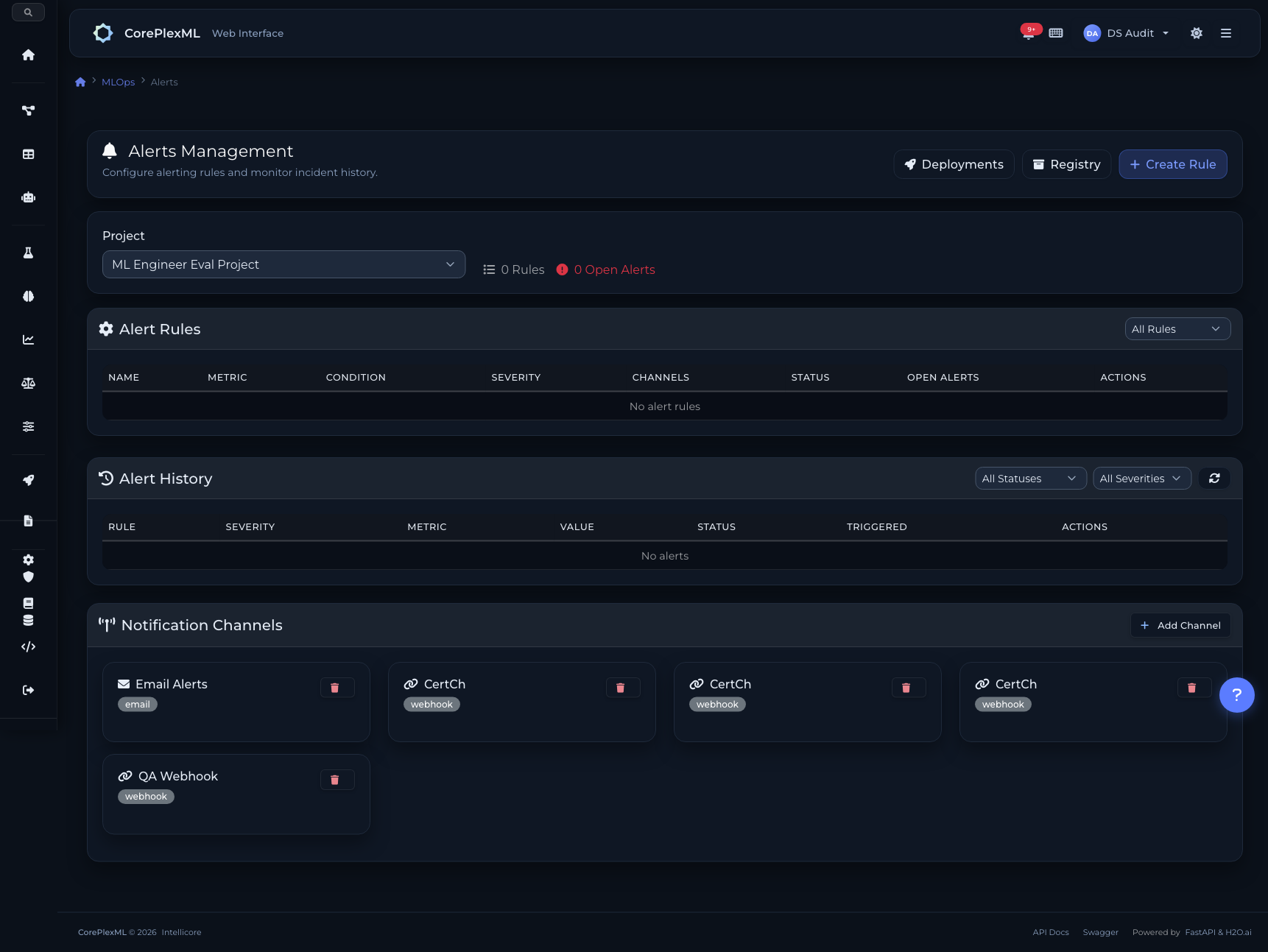Click the blue help question mark button

[1236, 694]
